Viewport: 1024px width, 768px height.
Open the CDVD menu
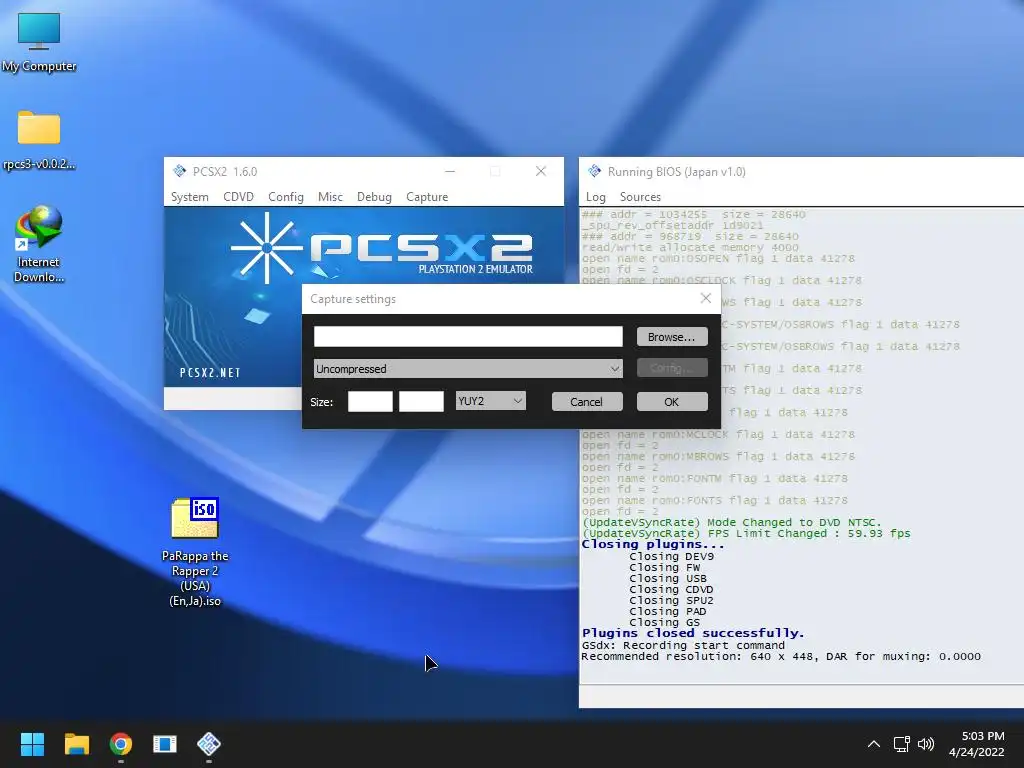coord(238,197)
